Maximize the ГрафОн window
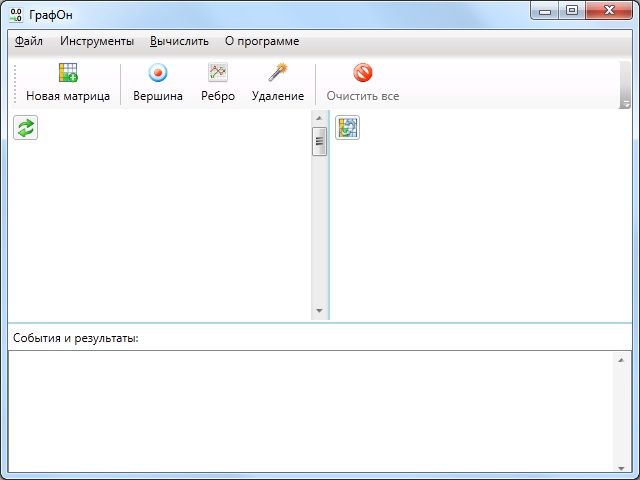The image size is (640, 480). 572,11
